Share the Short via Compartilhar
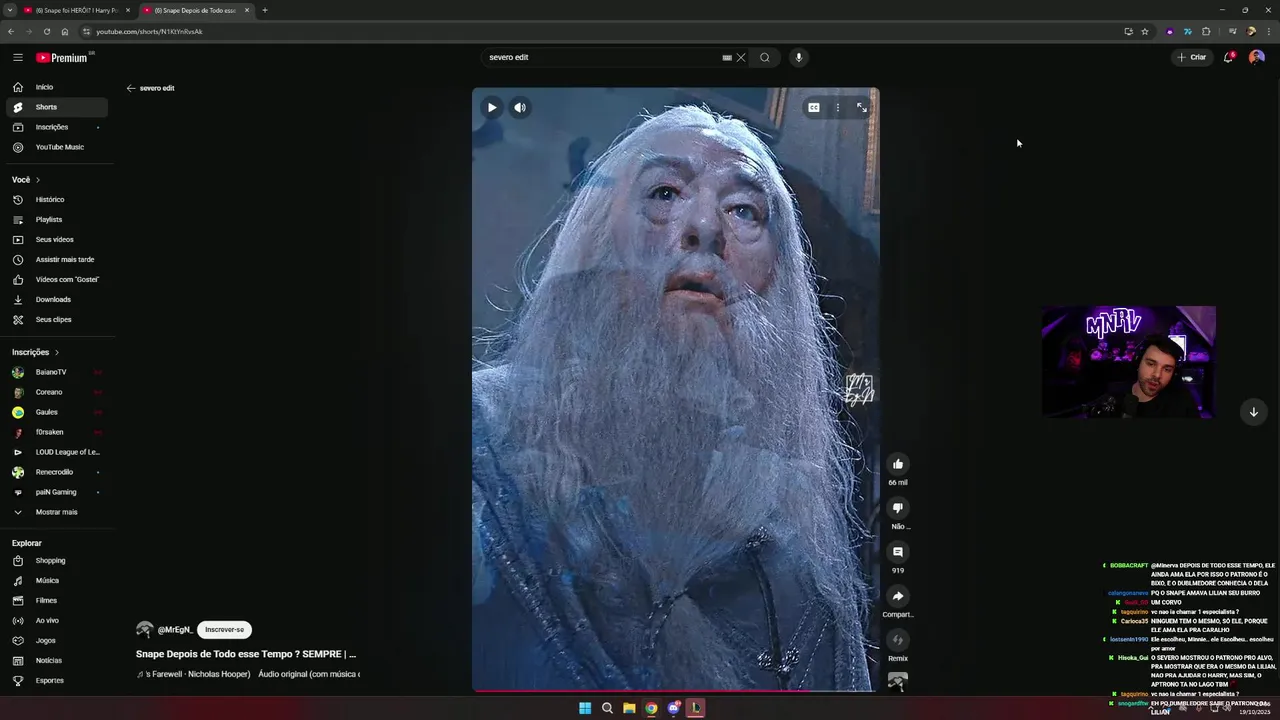This screenshot has height=720, width=1280. pyautogui.click(x=898, y=596)
